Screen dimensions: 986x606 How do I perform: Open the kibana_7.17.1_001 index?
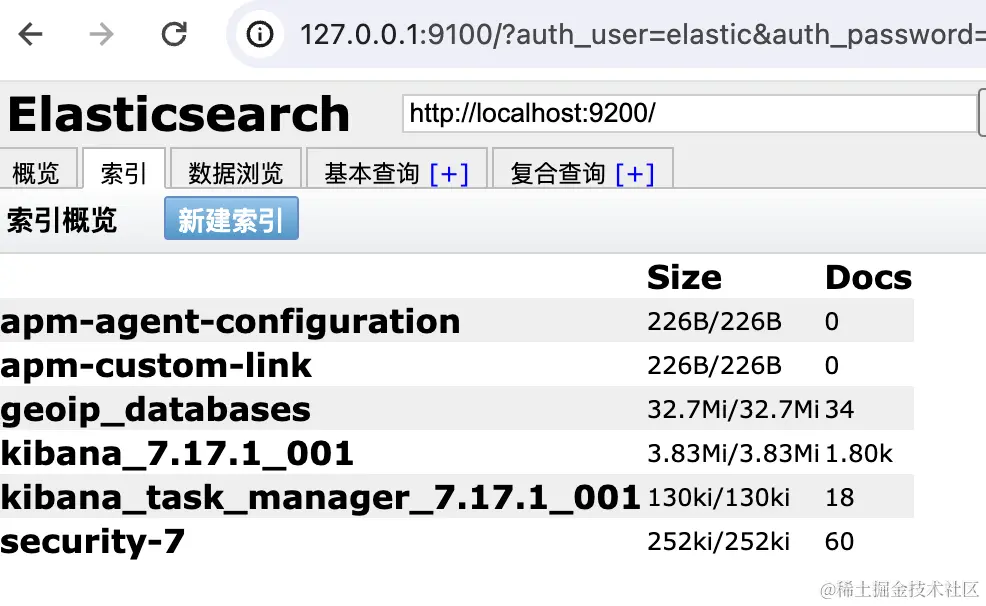177,454
